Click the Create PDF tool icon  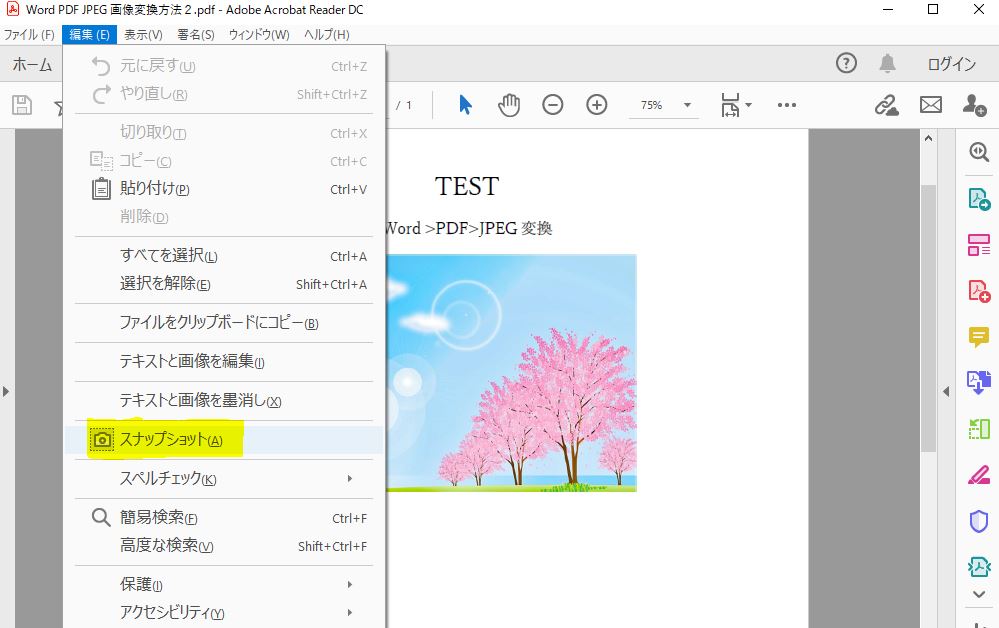979,291
